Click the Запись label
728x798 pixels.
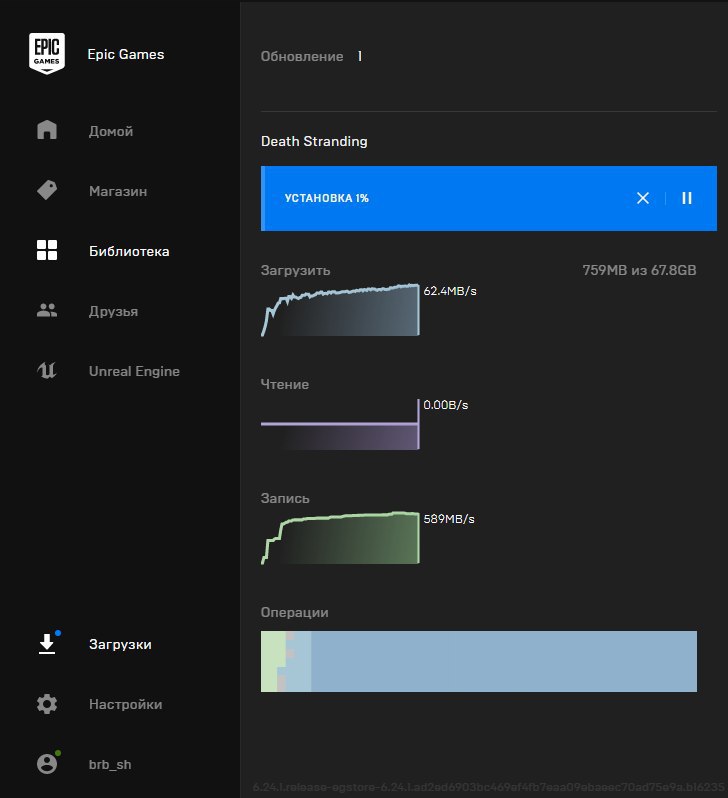(285, 498)
